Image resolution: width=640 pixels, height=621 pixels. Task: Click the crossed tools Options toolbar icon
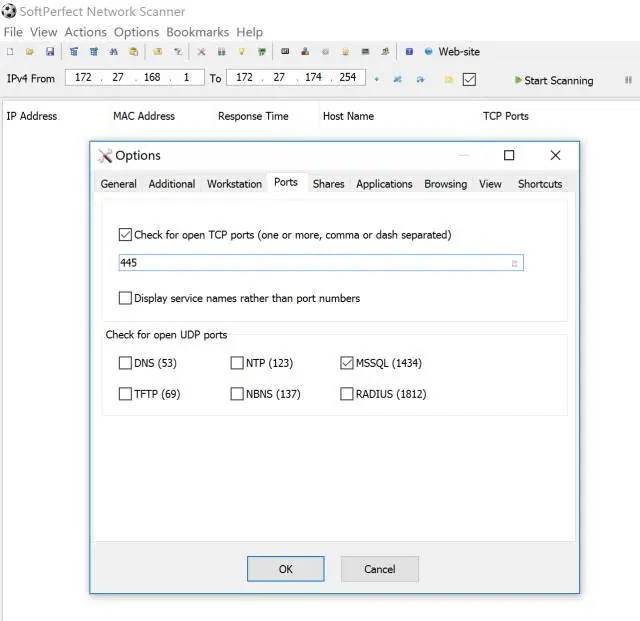(201, 51)
